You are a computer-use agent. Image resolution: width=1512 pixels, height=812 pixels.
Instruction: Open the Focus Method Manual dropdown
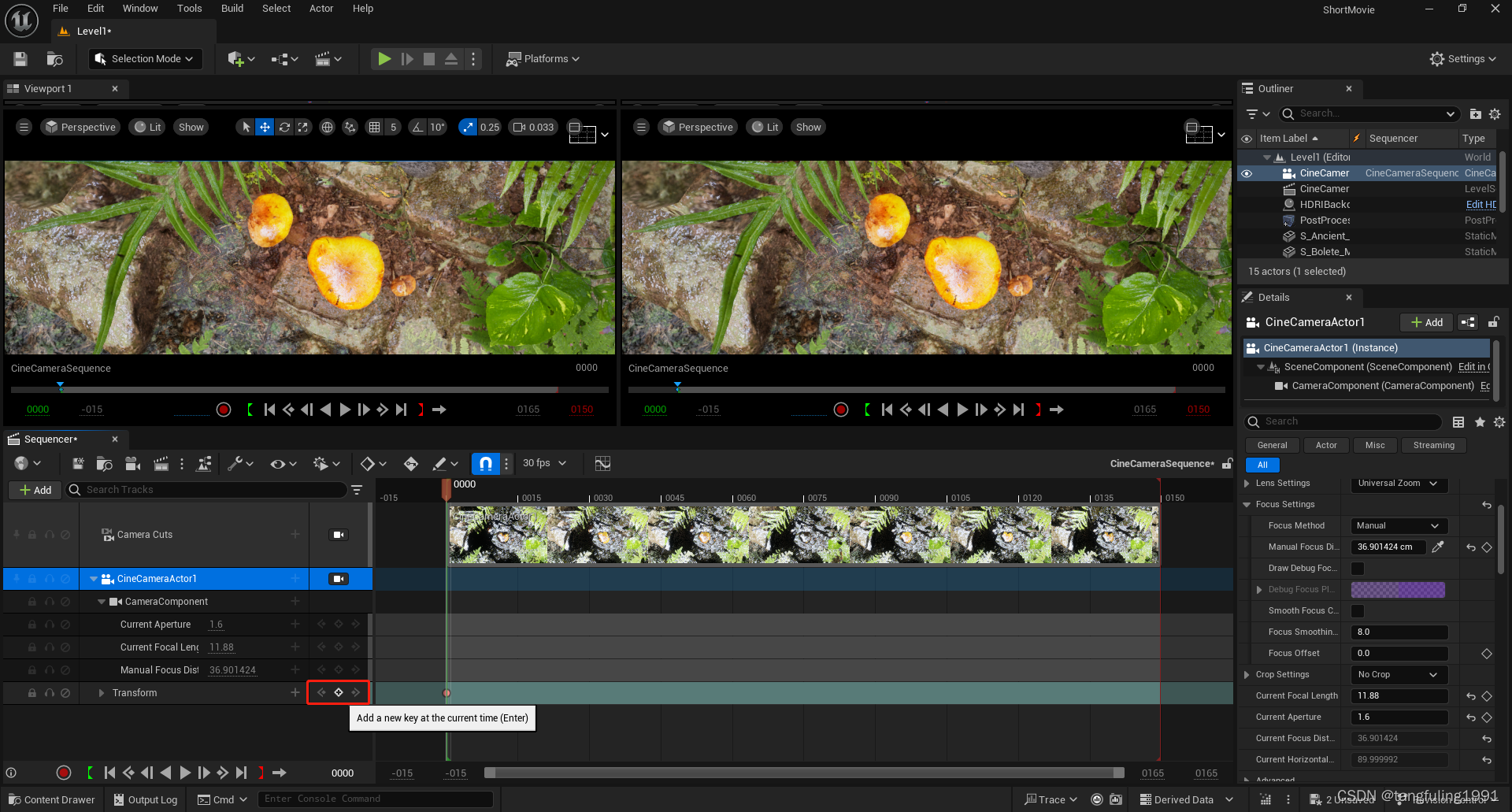1399,526
